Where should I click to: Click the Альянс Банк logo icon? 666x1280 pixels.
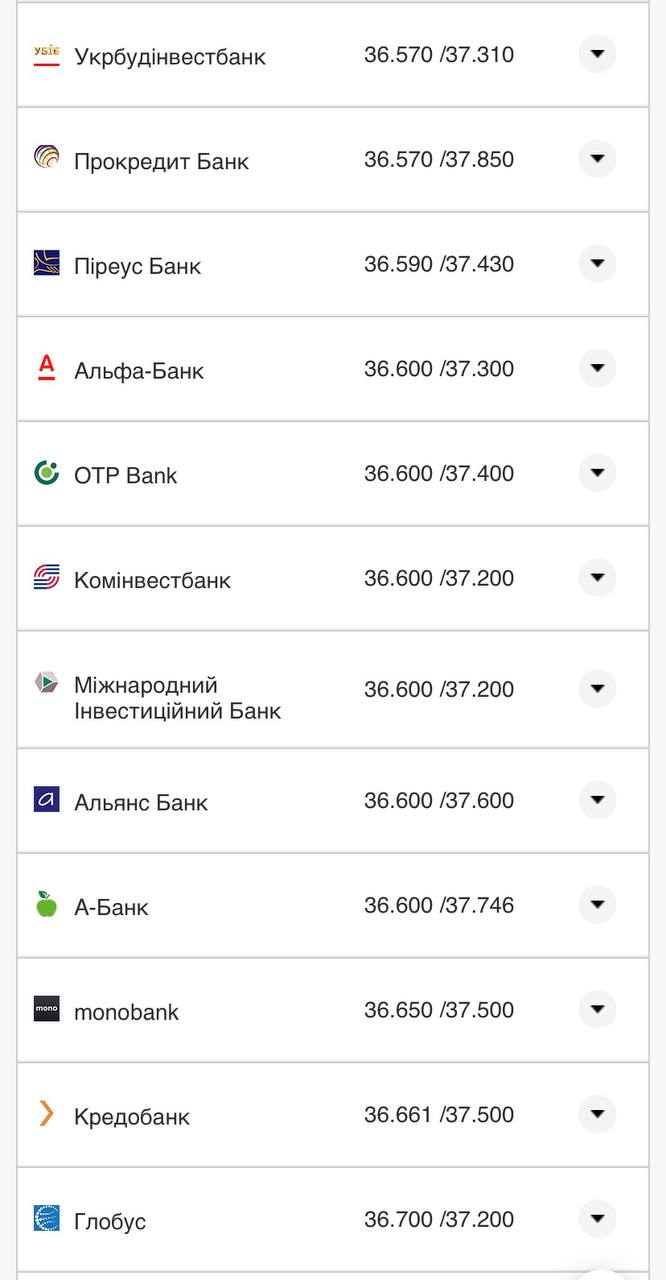47,800
